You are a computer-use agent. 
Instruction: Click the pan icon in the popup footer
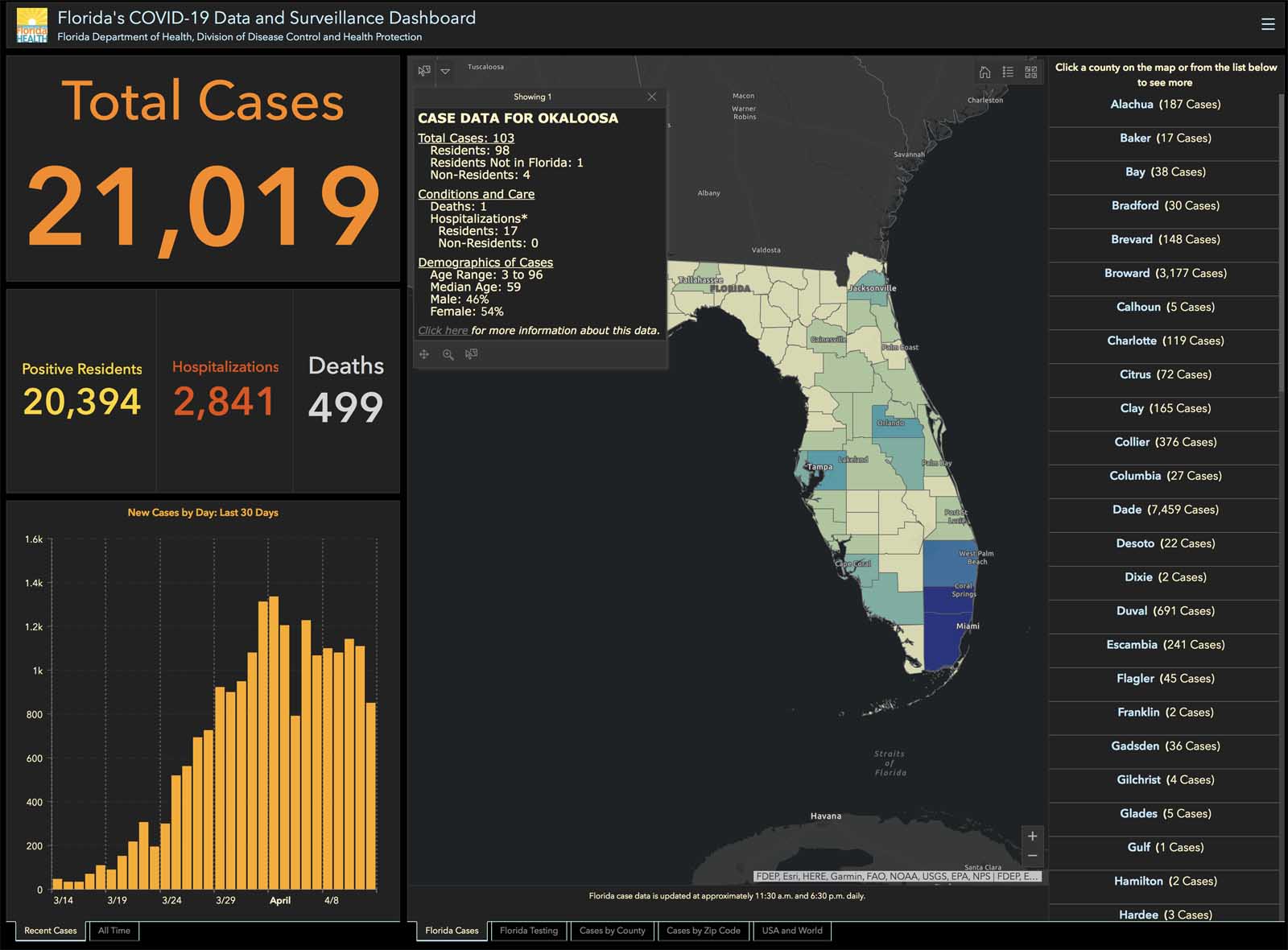tap(424, 354)
